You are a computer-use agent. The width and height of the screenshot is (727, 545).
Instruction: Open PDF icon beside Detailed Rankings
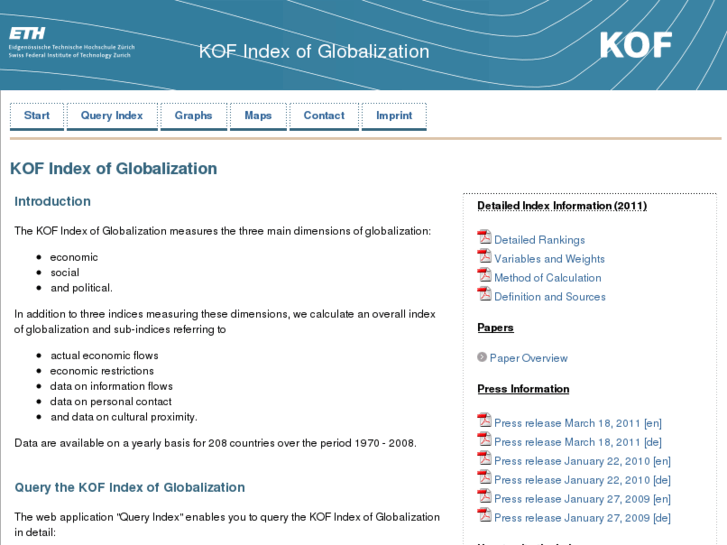485,237
